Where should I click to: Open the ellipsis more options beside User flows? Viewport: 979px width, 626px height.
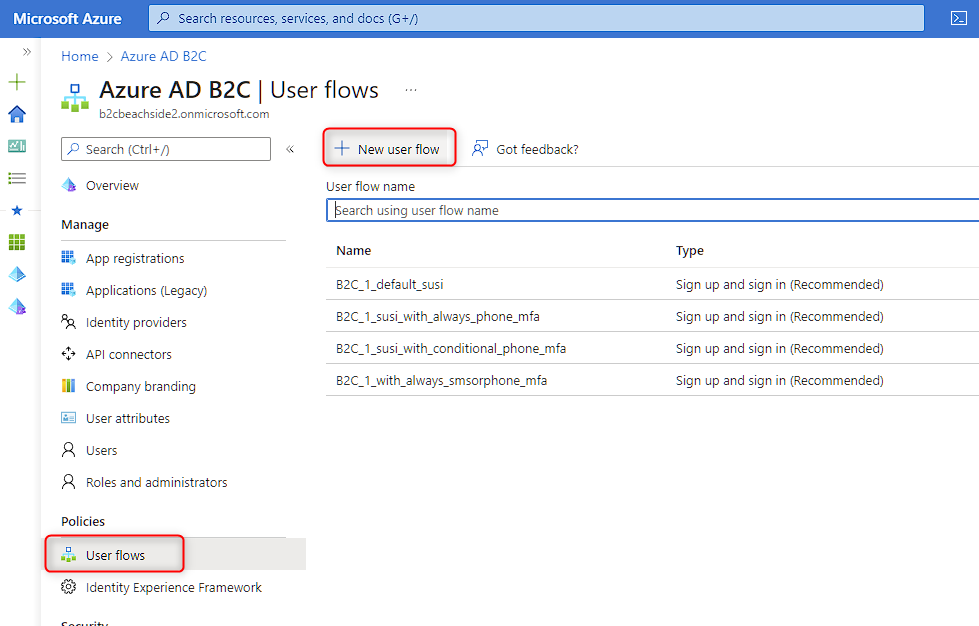[410, 90]
